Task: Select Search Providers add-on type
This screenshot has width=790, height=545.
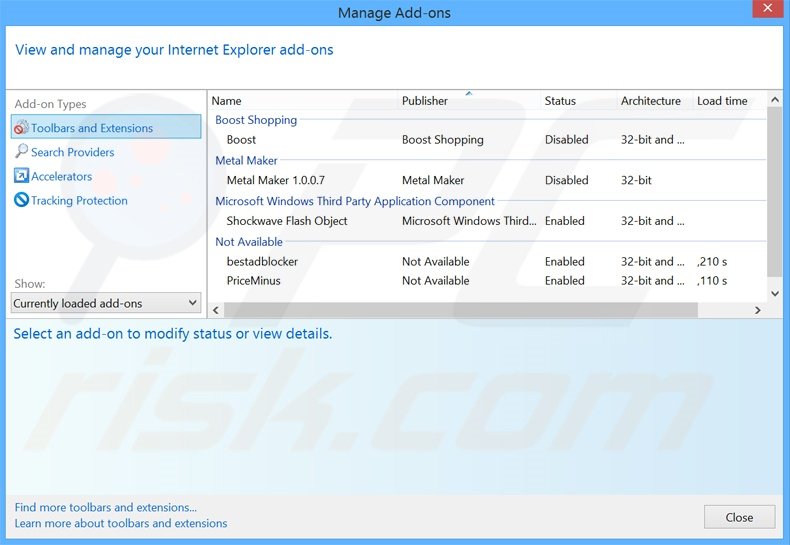Action: (73, 152)
